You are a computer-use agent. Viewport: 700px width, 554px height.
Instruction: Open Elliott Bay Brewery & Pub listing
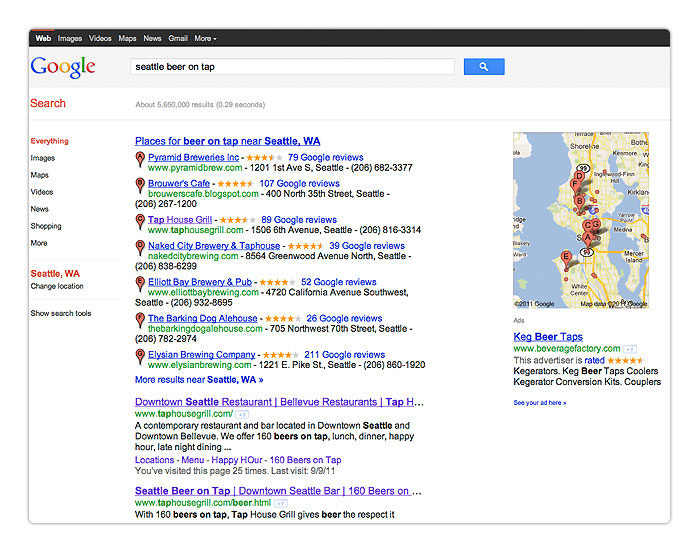tap(200, 282)
